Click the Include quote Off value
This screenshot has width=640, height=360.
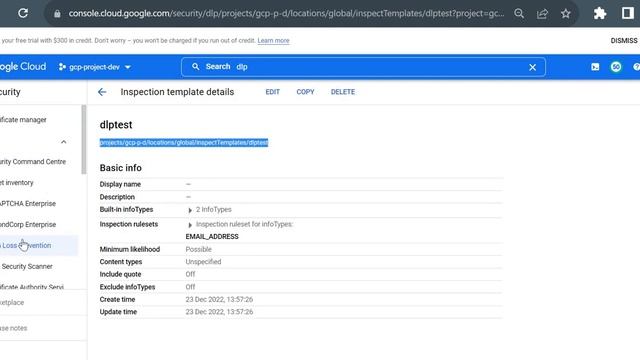click(x=190, y=274)
